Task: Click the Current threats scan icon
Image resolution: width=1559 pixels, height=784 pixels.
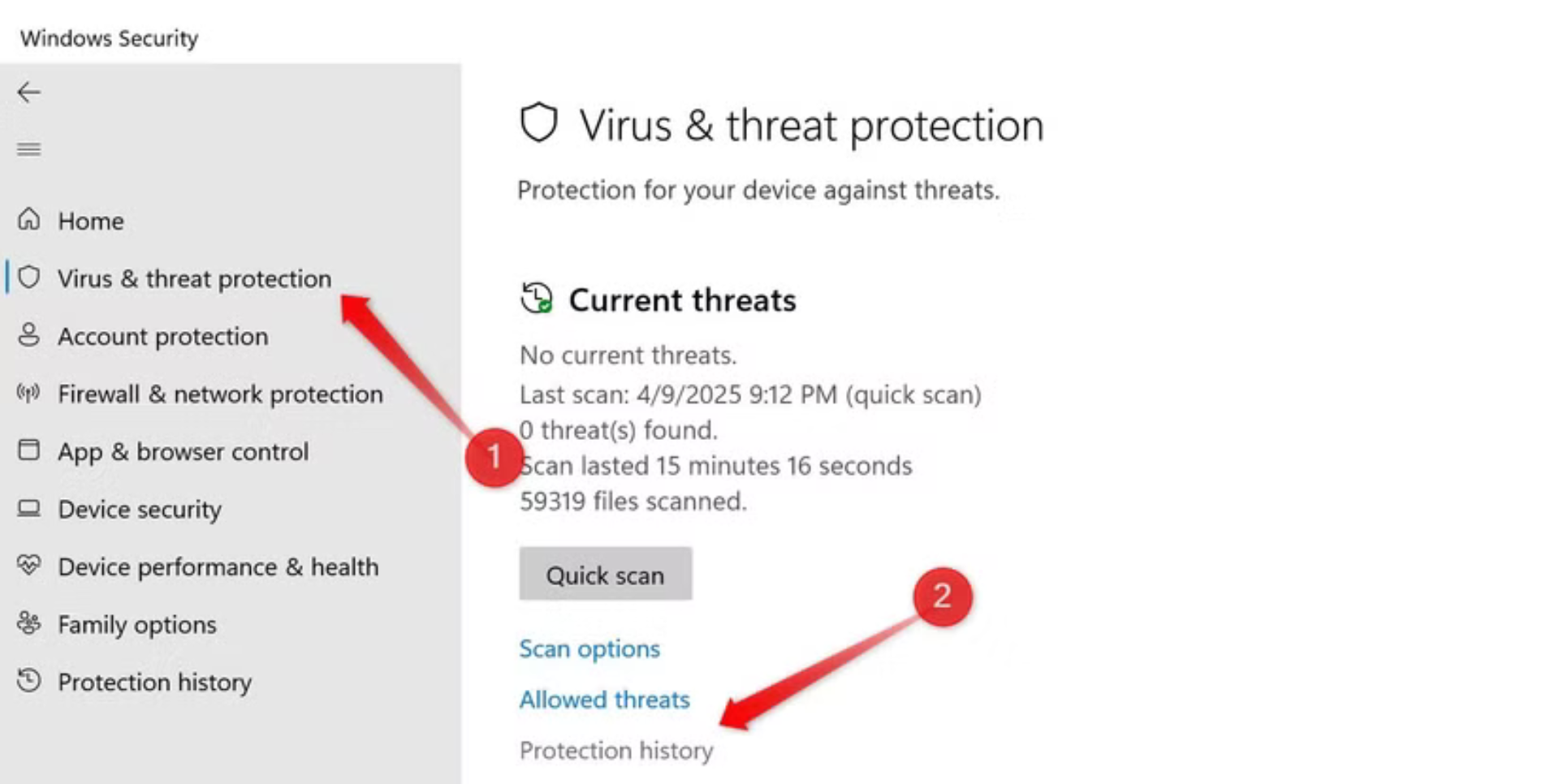Action: (x=537, y=299)
